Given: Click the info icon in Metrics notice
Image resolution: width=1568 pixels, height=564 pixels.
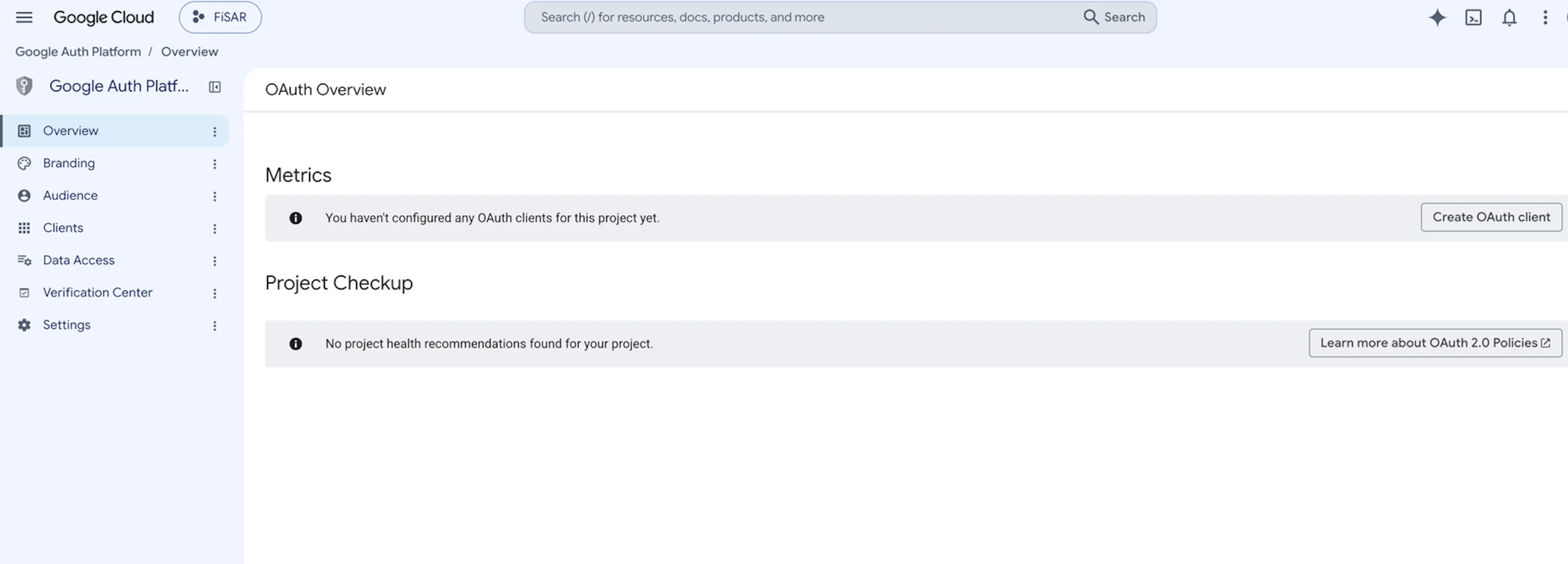Looking at the screenshot, I should [x=296, y=218].
